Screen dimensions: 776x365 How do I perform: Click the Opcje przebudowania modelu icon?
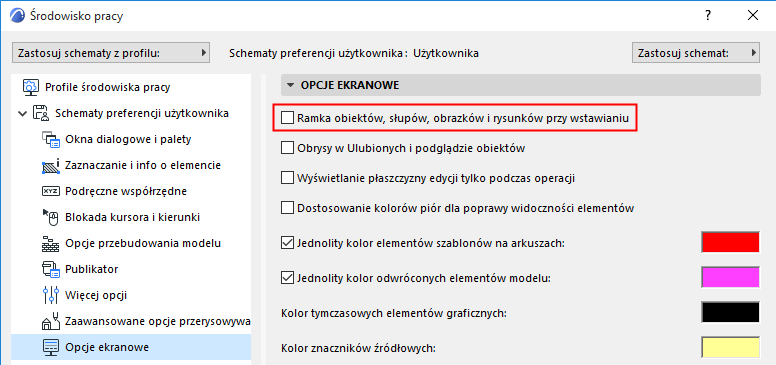[51, 244]
